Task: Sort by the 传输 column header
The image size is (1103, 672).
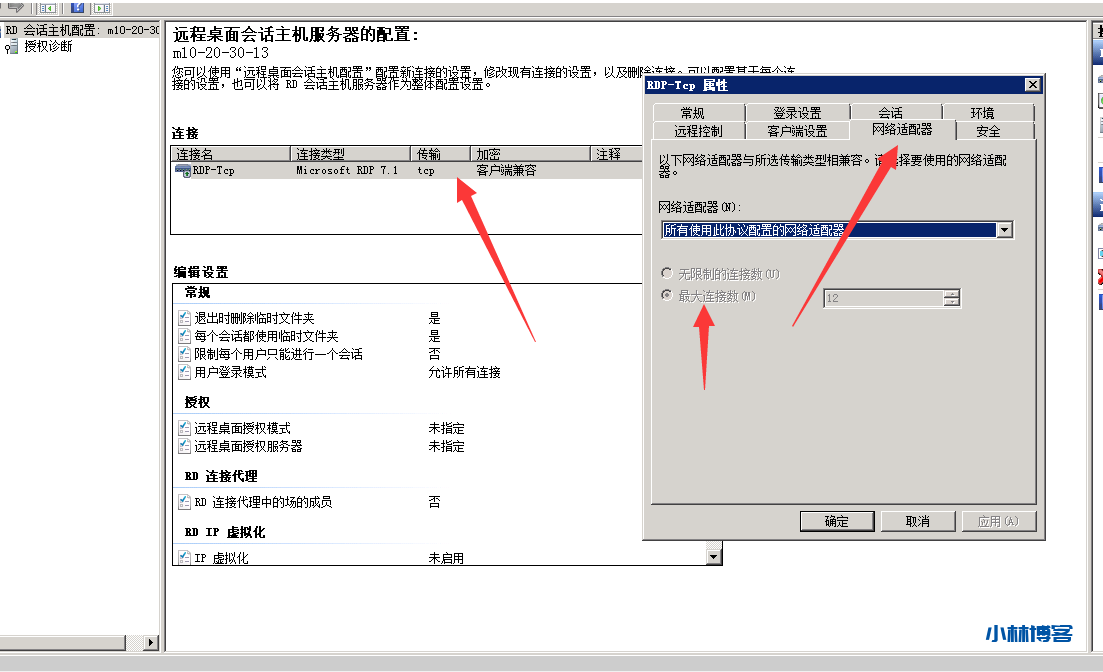Action: point(440,154)
